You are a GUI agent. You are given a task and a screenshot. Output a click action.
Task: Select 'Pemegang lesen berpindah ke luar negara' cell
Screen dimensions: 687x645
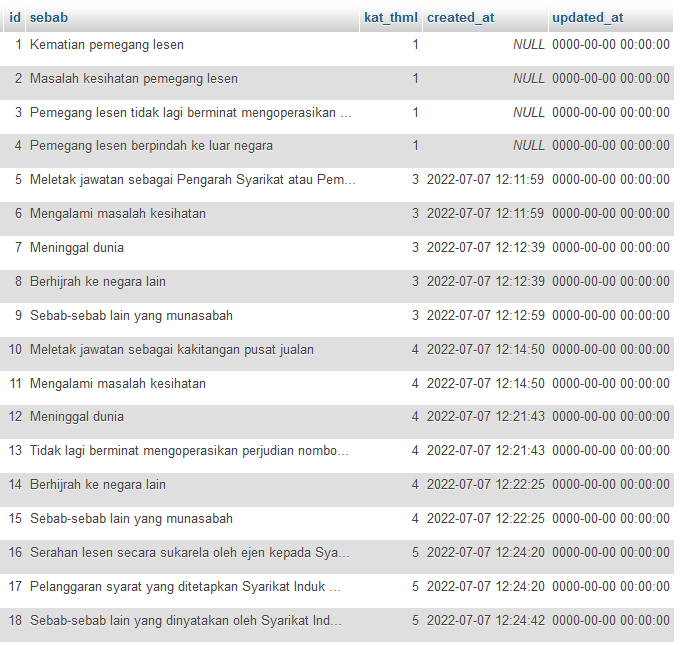click(x=151, y=146)
